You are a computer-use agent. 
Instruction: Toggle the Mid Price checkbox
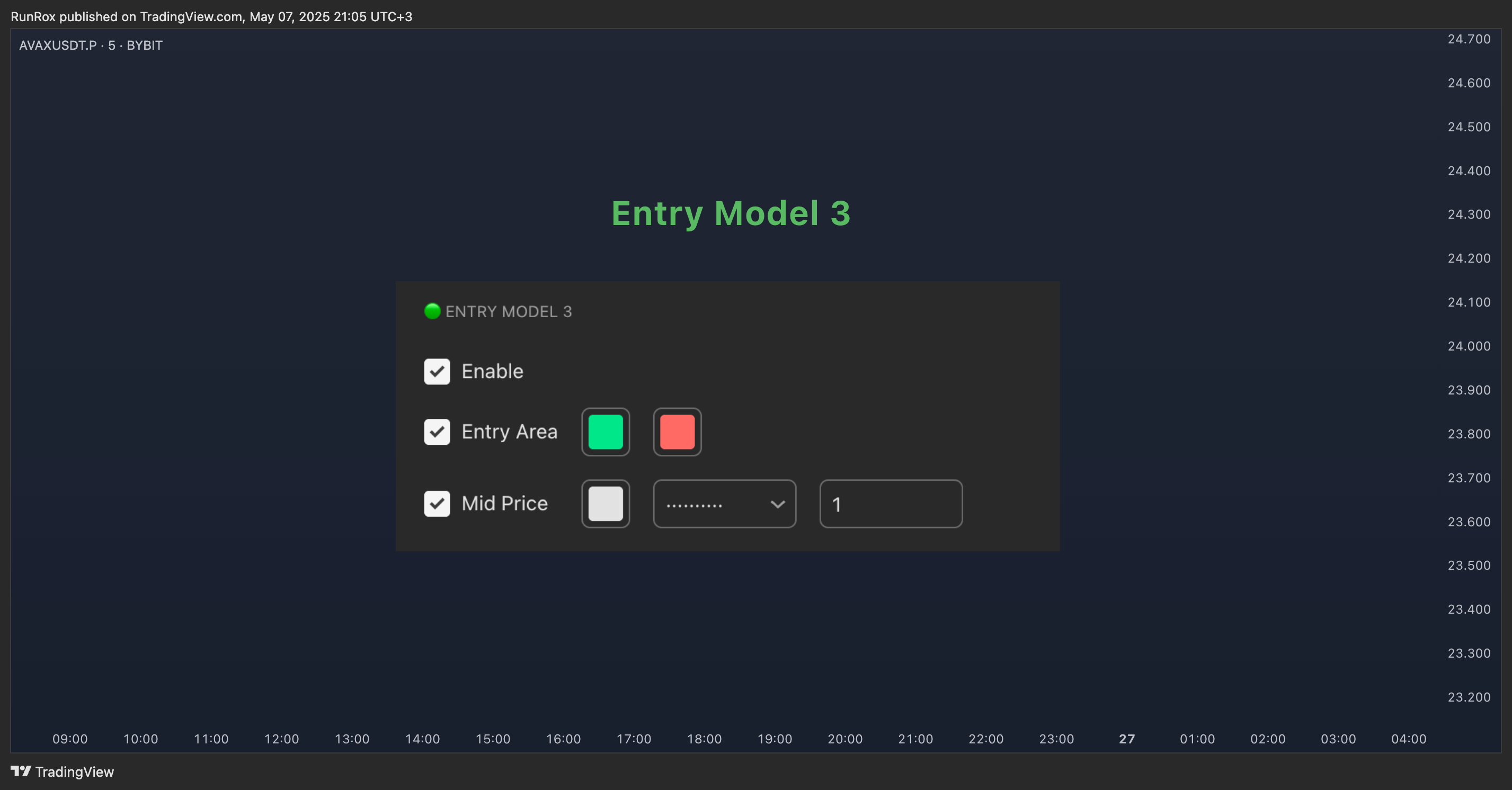[x=437, y=503]
